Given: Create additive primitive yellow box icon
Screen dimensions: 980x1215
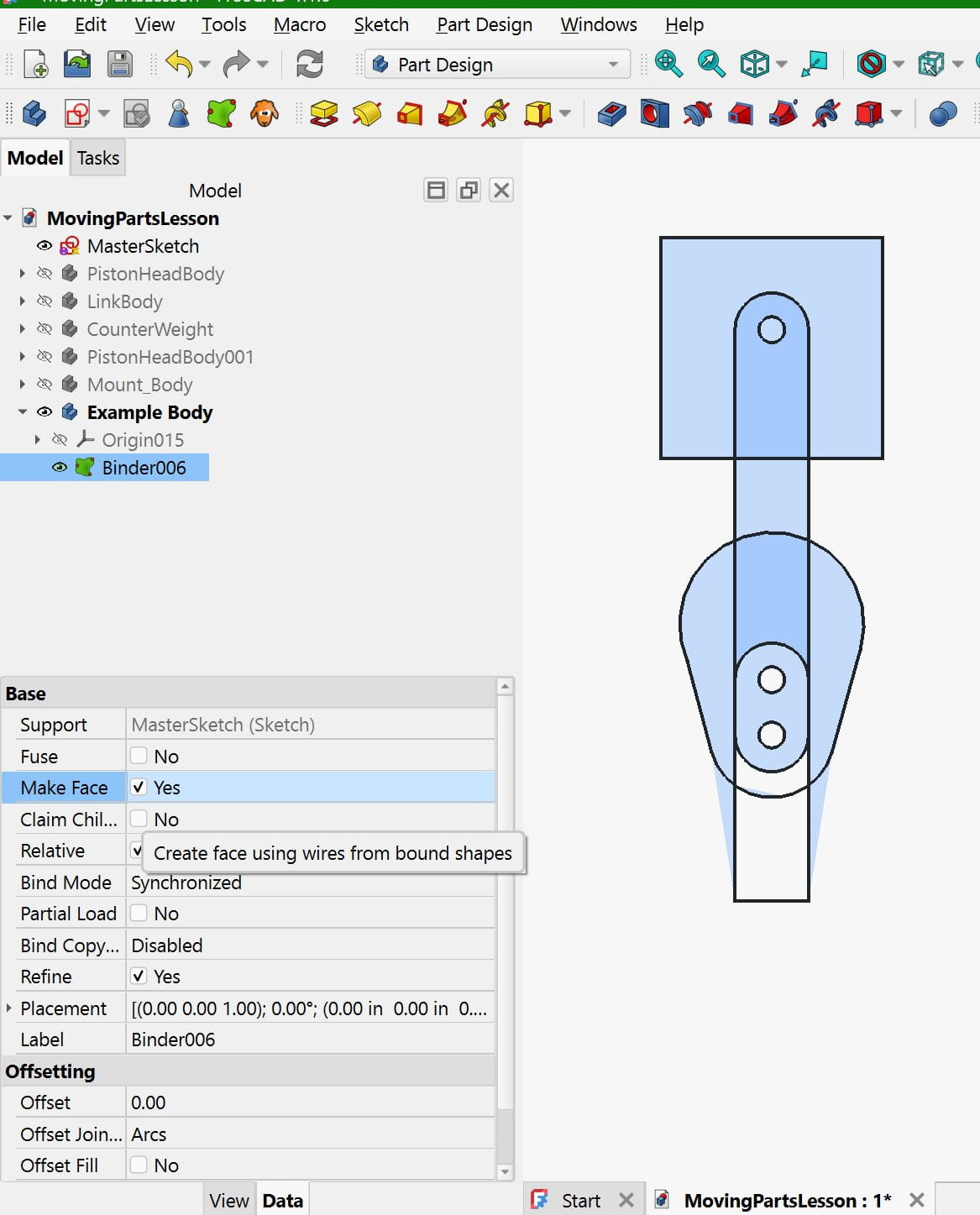Looking at the screenshot, I should (x=537, y=113).
